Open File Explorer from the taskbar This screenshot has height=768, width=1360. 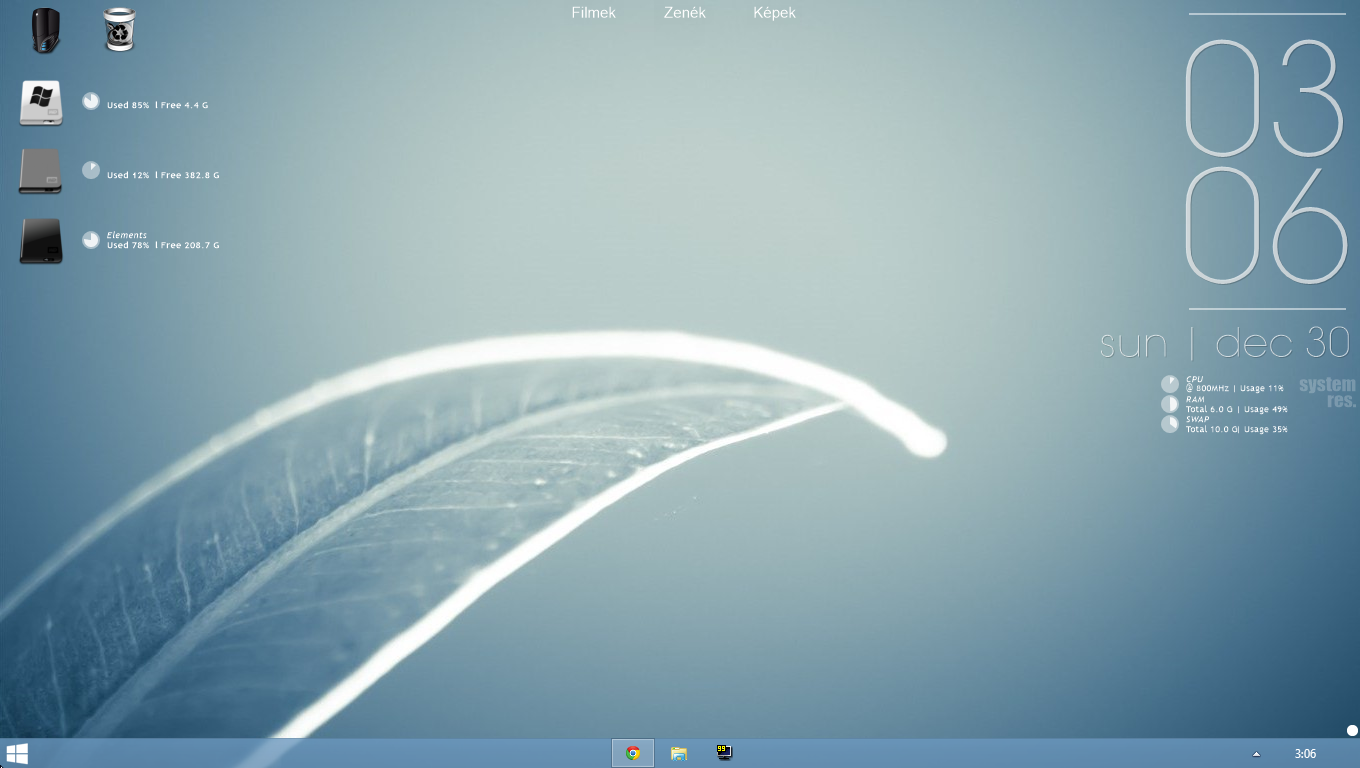click(679, 753)
